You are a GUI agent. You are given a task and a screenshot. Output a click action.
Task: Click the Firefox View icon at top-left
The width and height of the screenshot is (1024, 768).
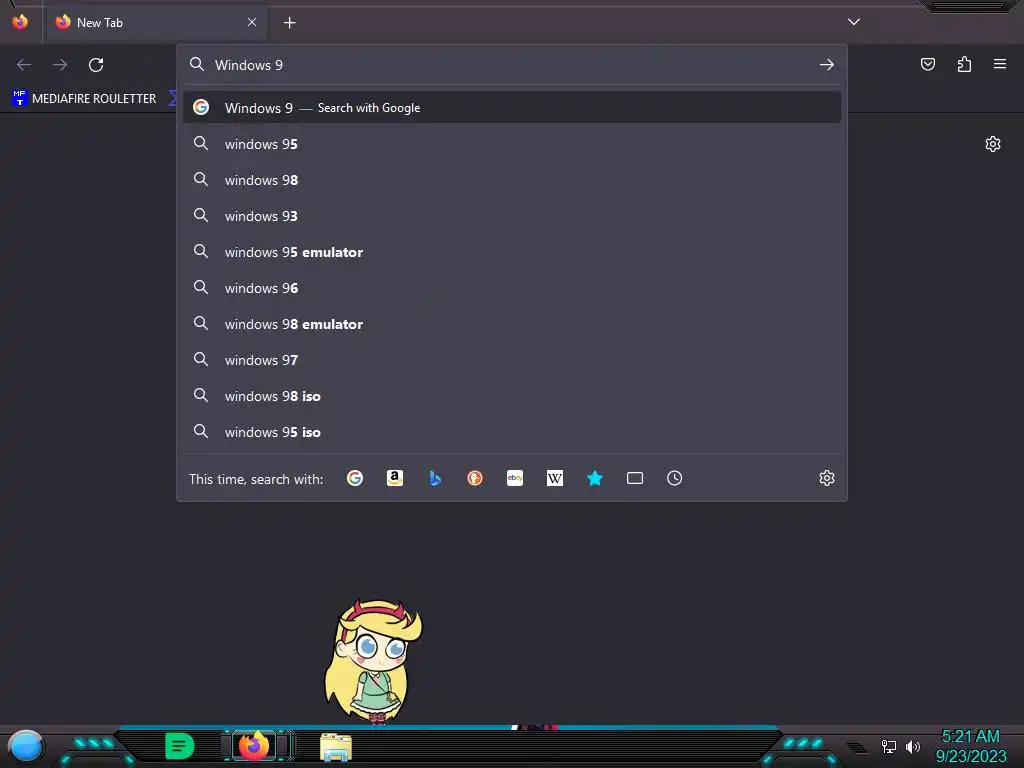[x=20, y=22]
